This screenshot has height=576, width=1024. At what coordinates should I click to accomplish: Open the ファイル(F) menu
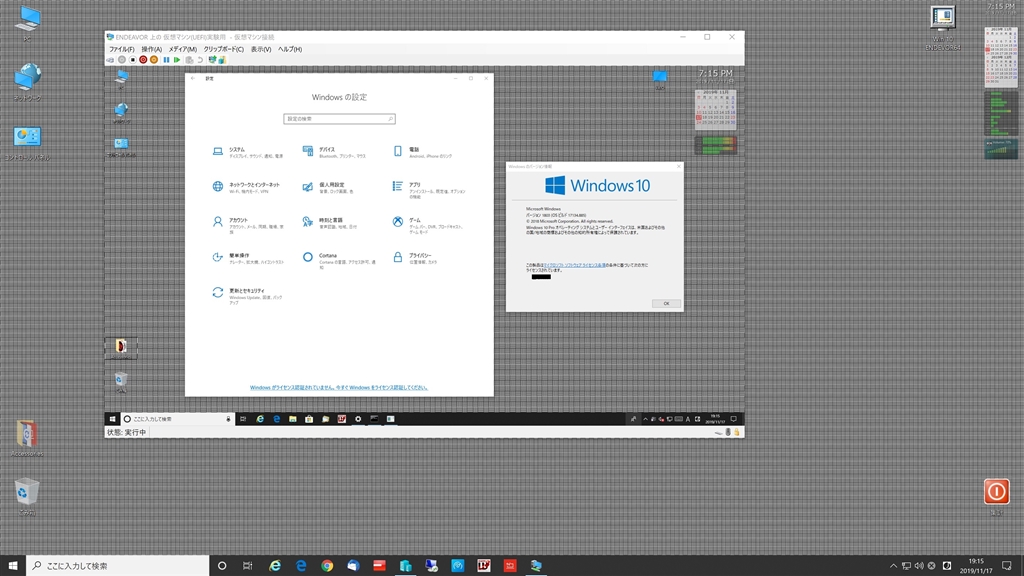pos(121,49)
